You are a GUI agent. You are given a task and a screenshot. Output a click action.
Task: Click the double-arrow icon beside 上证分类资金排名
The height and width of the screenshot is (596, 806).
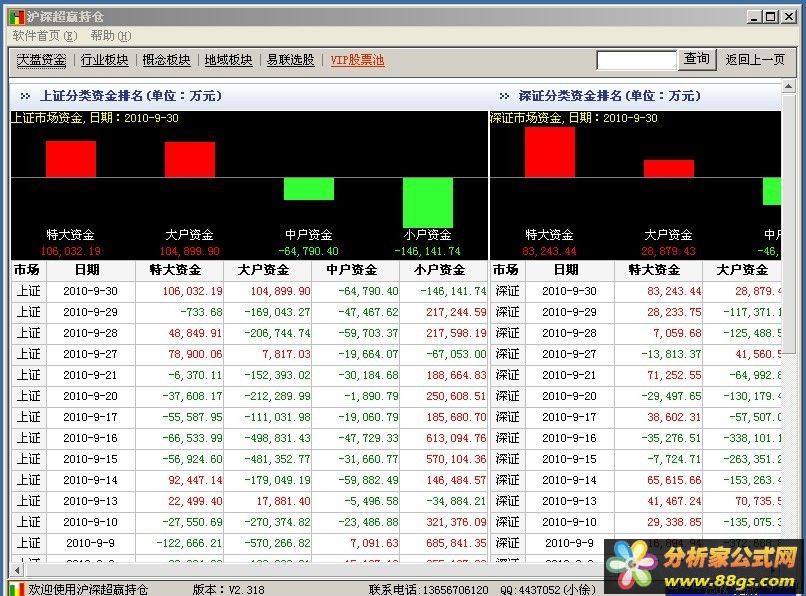[x=25, y=96]
